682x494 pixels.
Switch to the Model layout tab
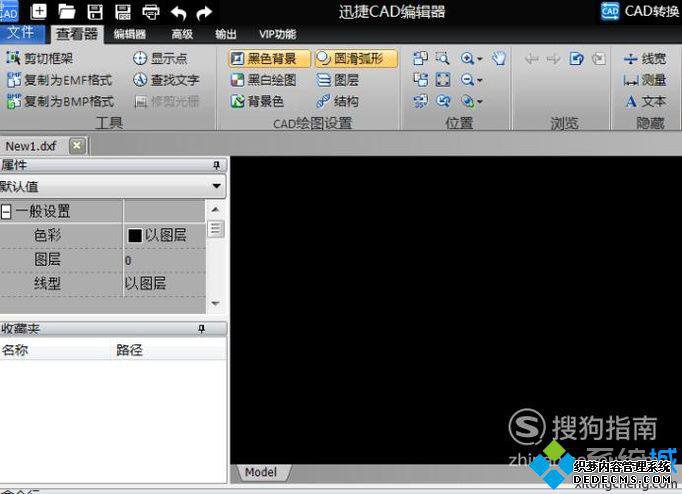tap(261, 472)
